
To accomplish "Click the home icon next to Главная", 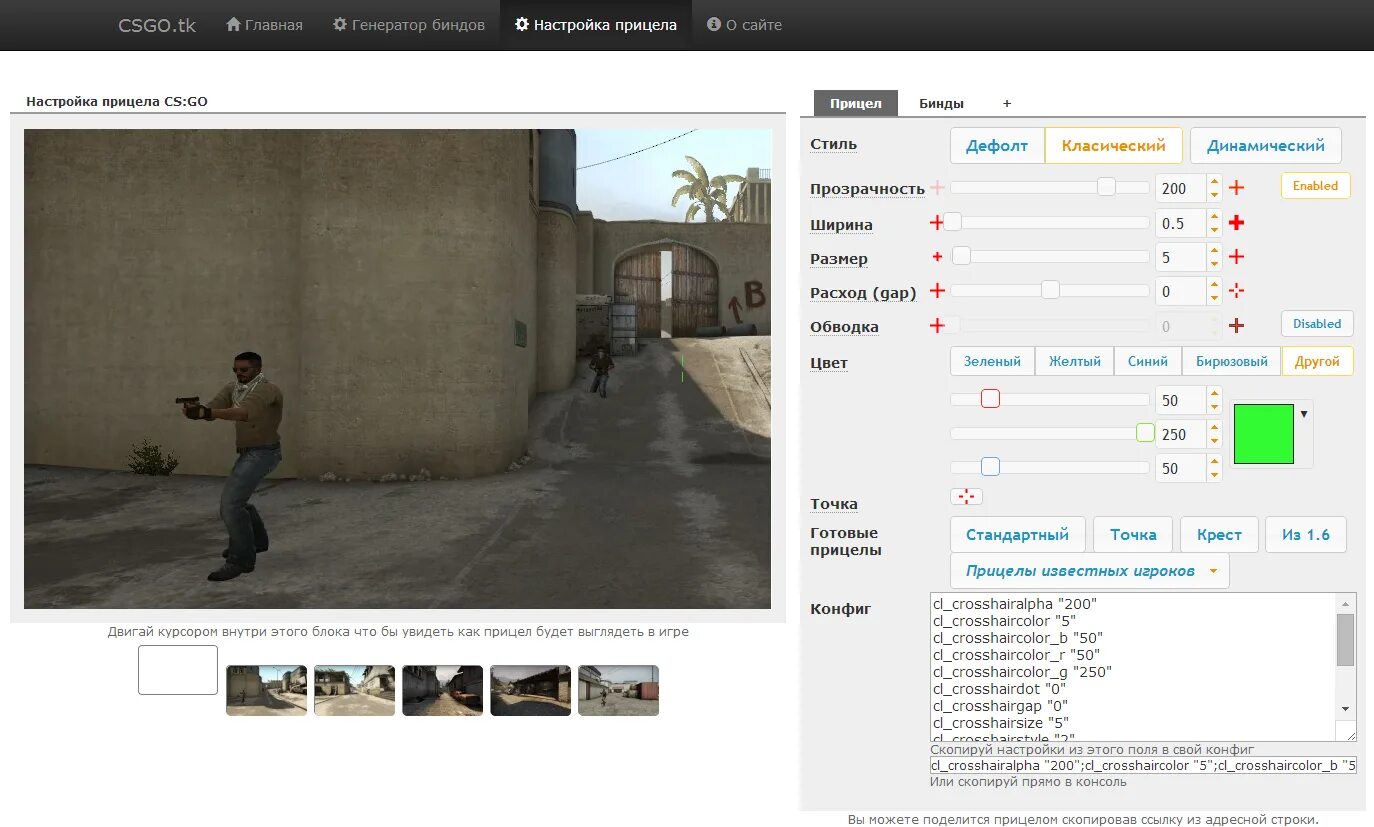I will (x=233, y=24).
